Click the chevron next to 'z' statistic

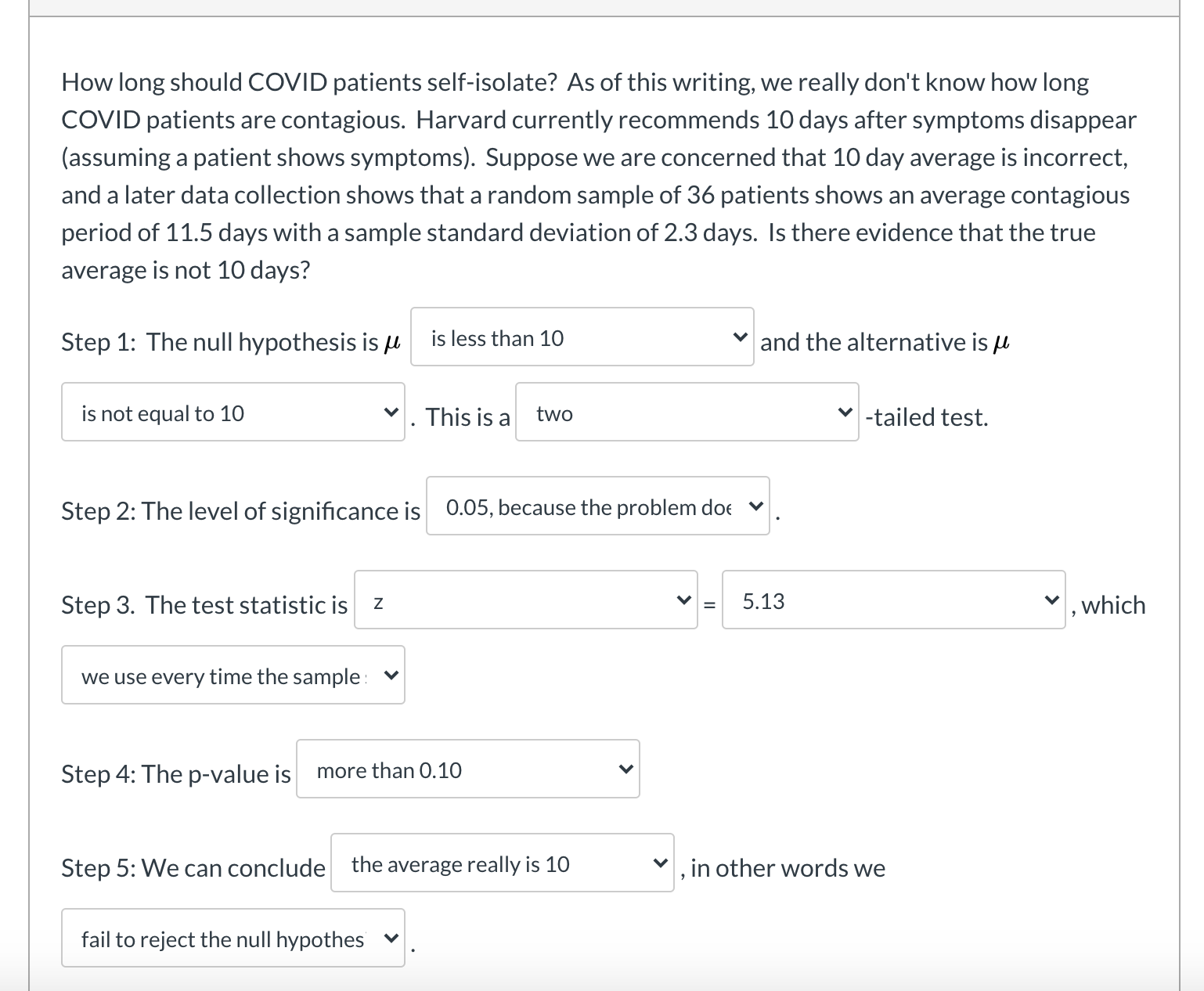683,601
